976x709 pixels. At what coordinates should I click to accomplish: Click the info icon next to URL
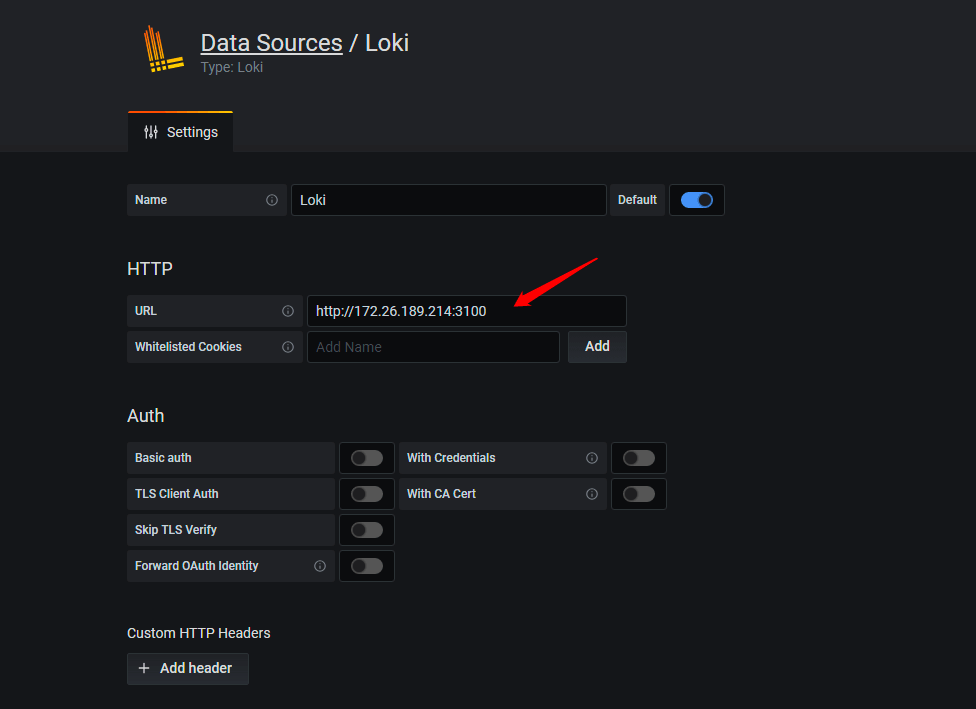click(288, 311)
